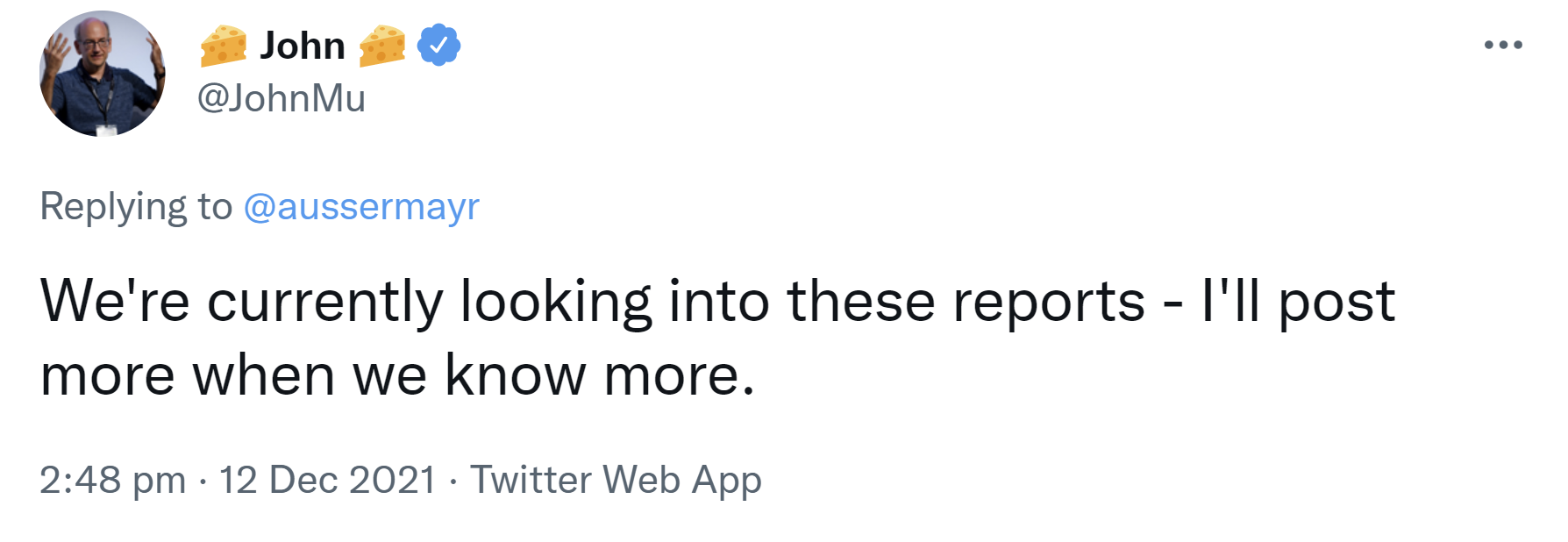Click the word "know" in the tweet

(515, 375)
